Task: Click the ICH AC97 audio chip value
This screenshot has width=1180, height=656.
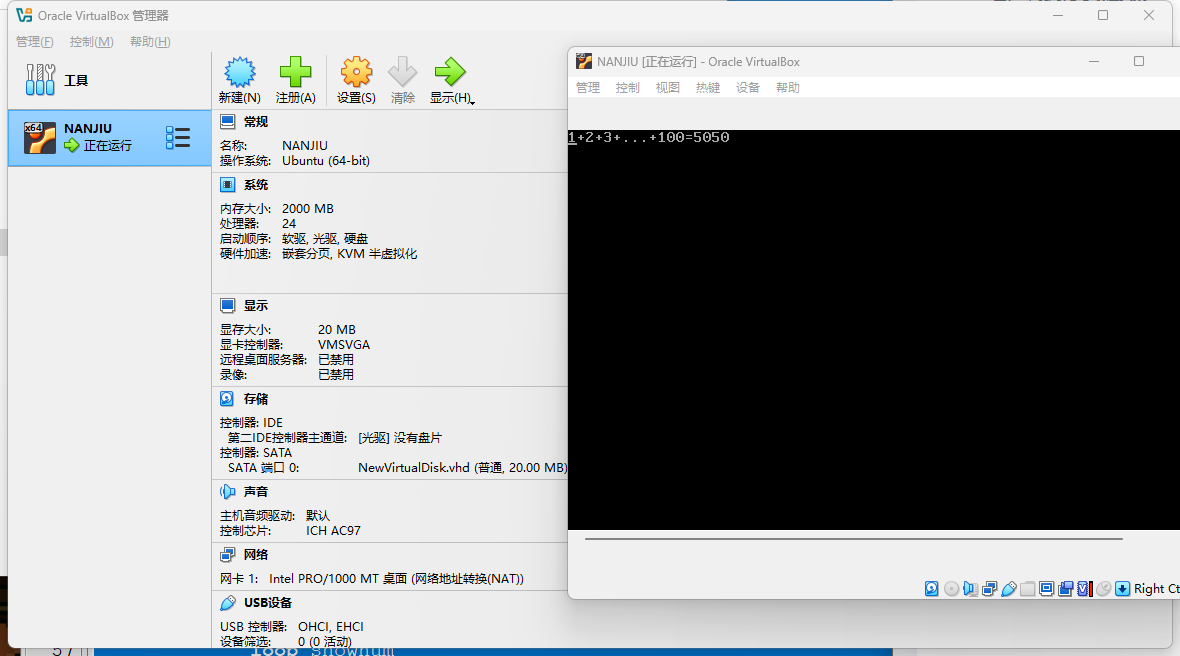Action: click(x=333, y=530)
